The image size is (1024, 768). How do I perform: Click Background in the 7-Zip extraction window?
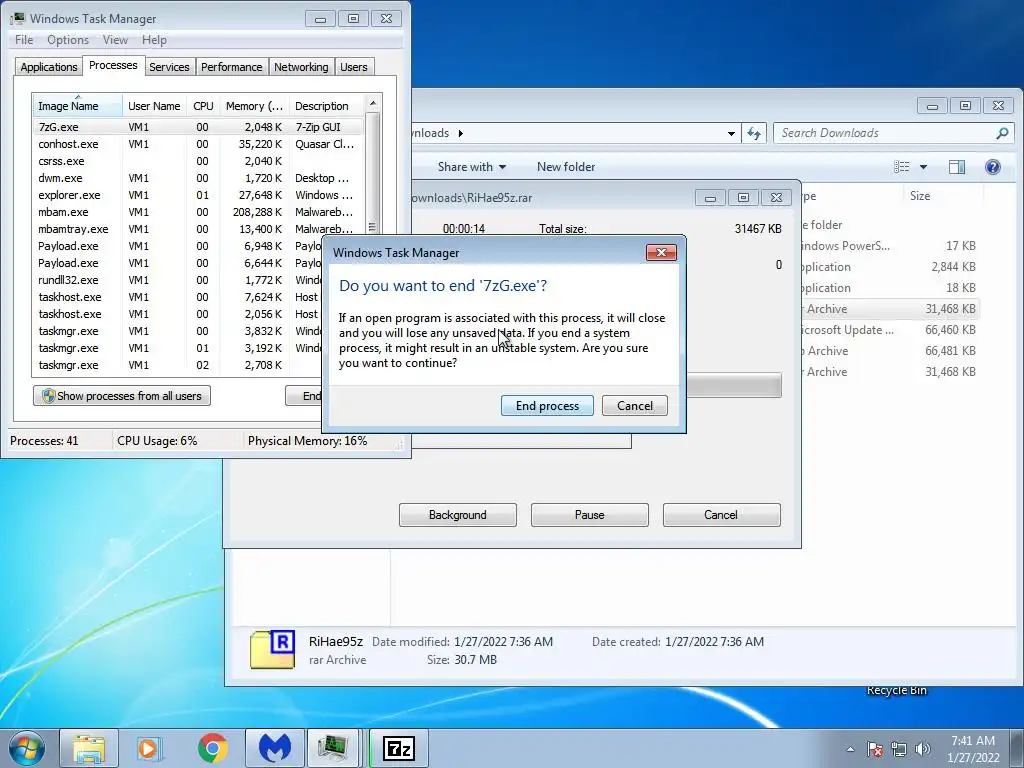458,515
